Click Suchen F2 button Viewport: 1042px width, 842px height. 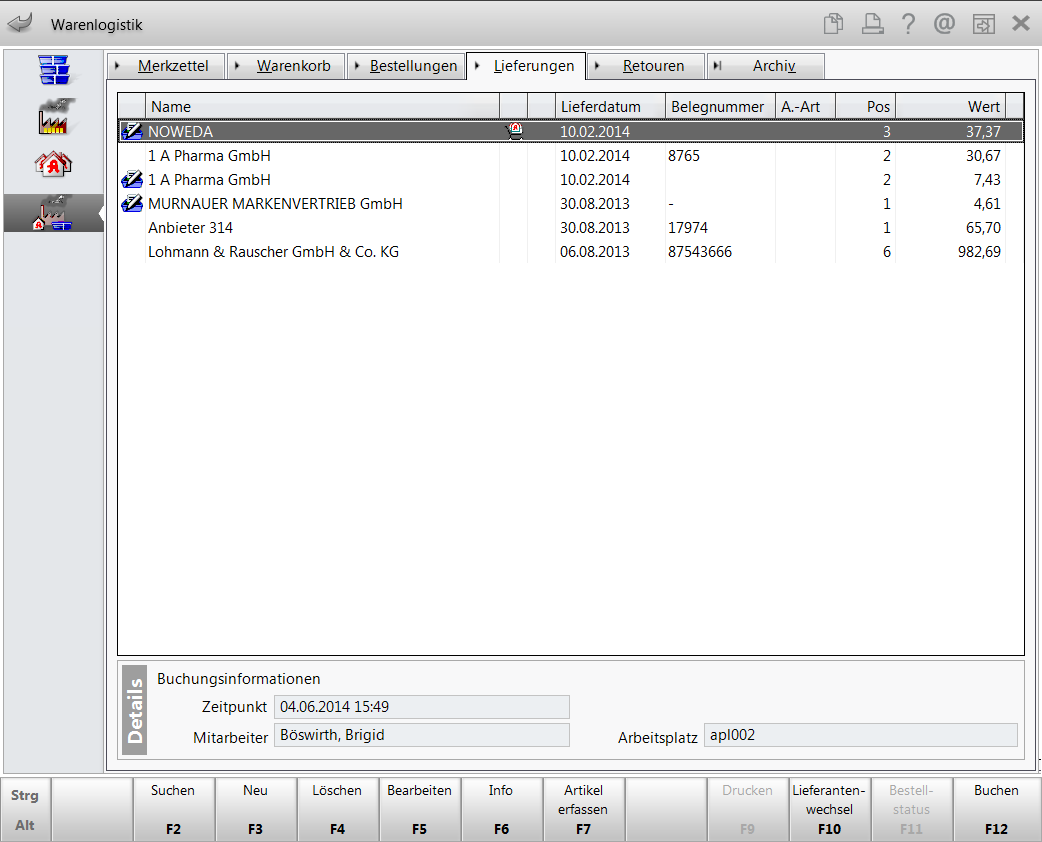click(173, 809)
